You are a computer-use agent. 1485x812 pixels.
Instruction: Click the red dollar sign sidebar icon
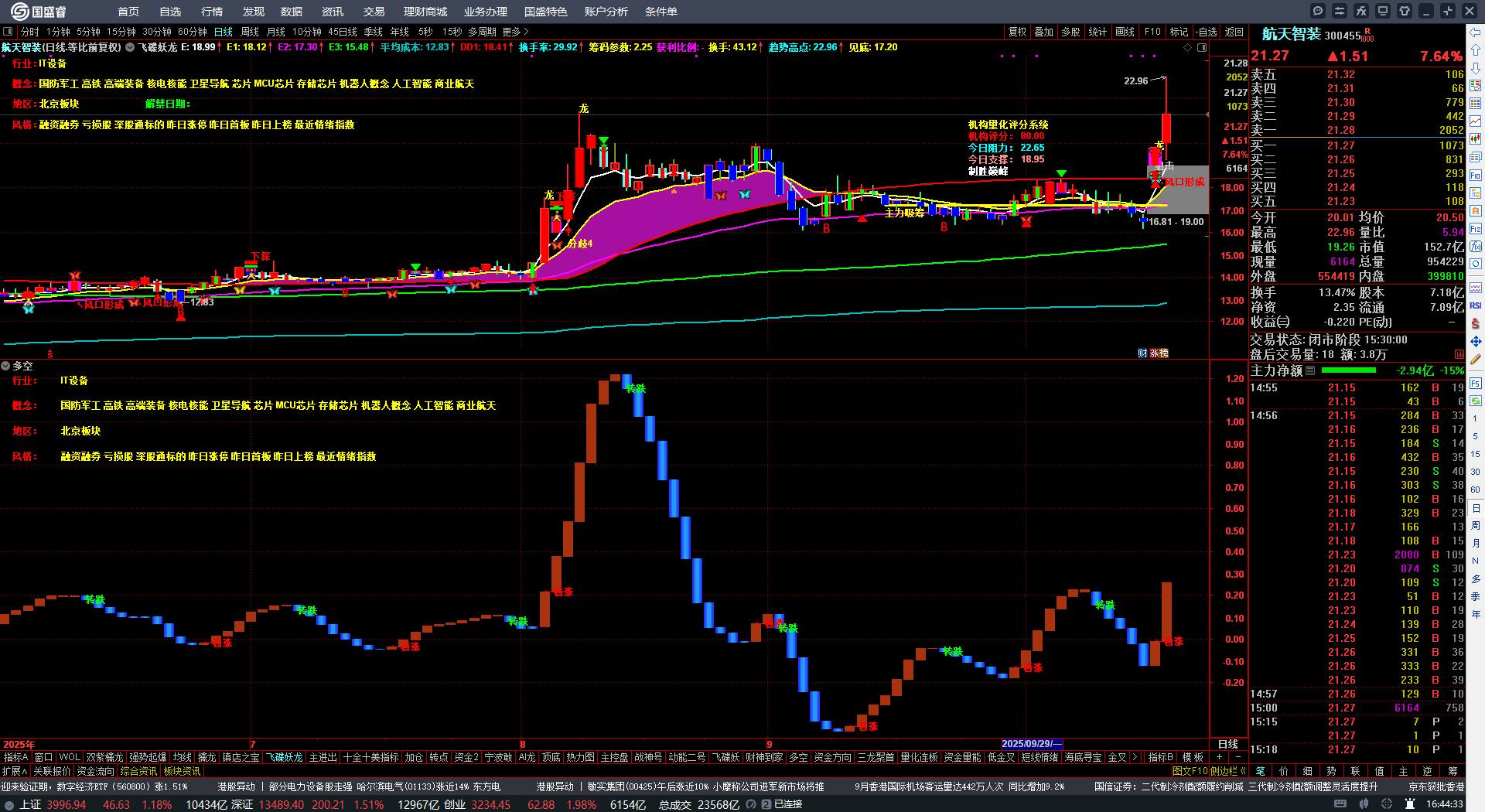1476,323
